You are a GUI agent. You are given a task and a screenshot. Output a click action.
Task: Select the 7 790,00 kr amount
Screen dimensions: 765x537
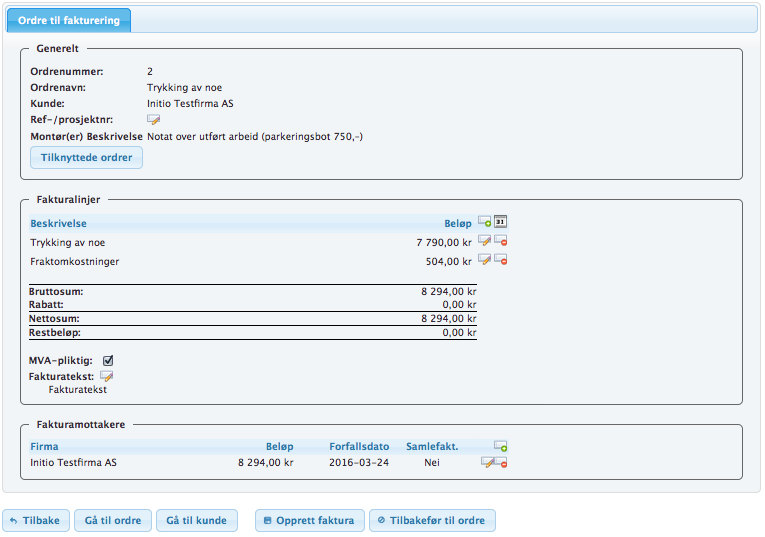[x=444, y=242]
